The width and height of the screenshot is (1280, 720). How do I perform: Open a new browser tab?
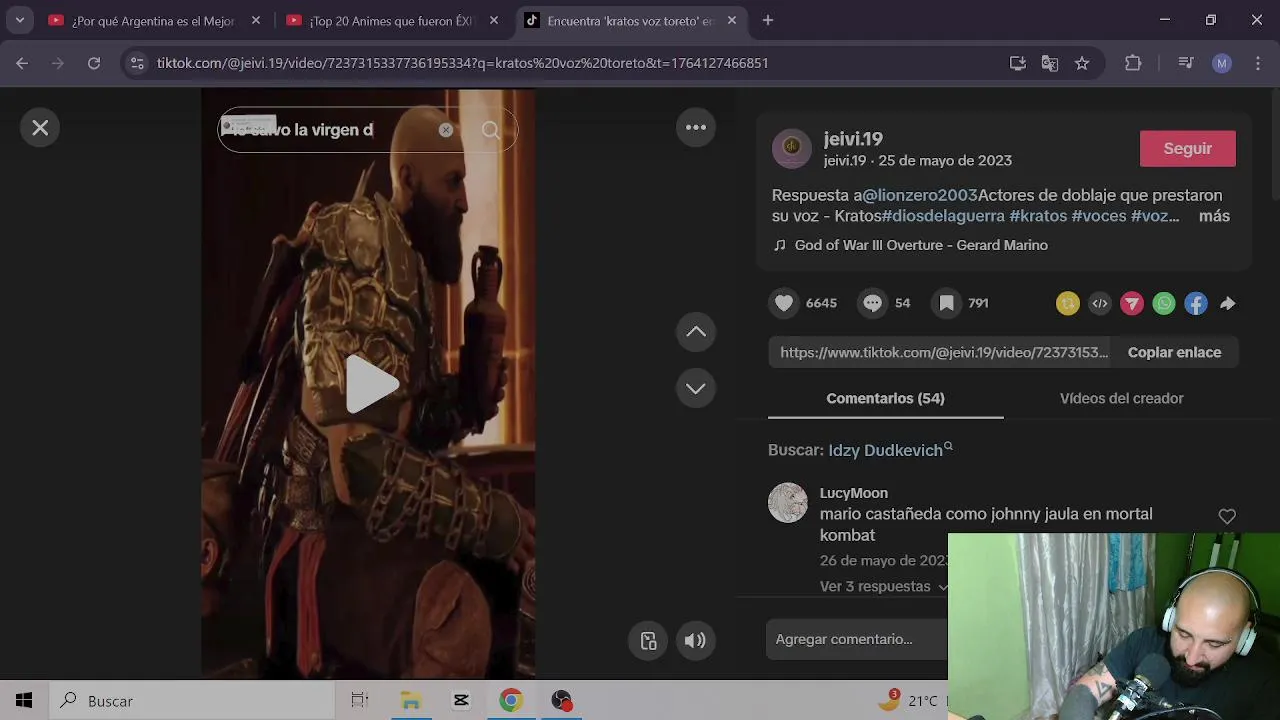(768, 20)
